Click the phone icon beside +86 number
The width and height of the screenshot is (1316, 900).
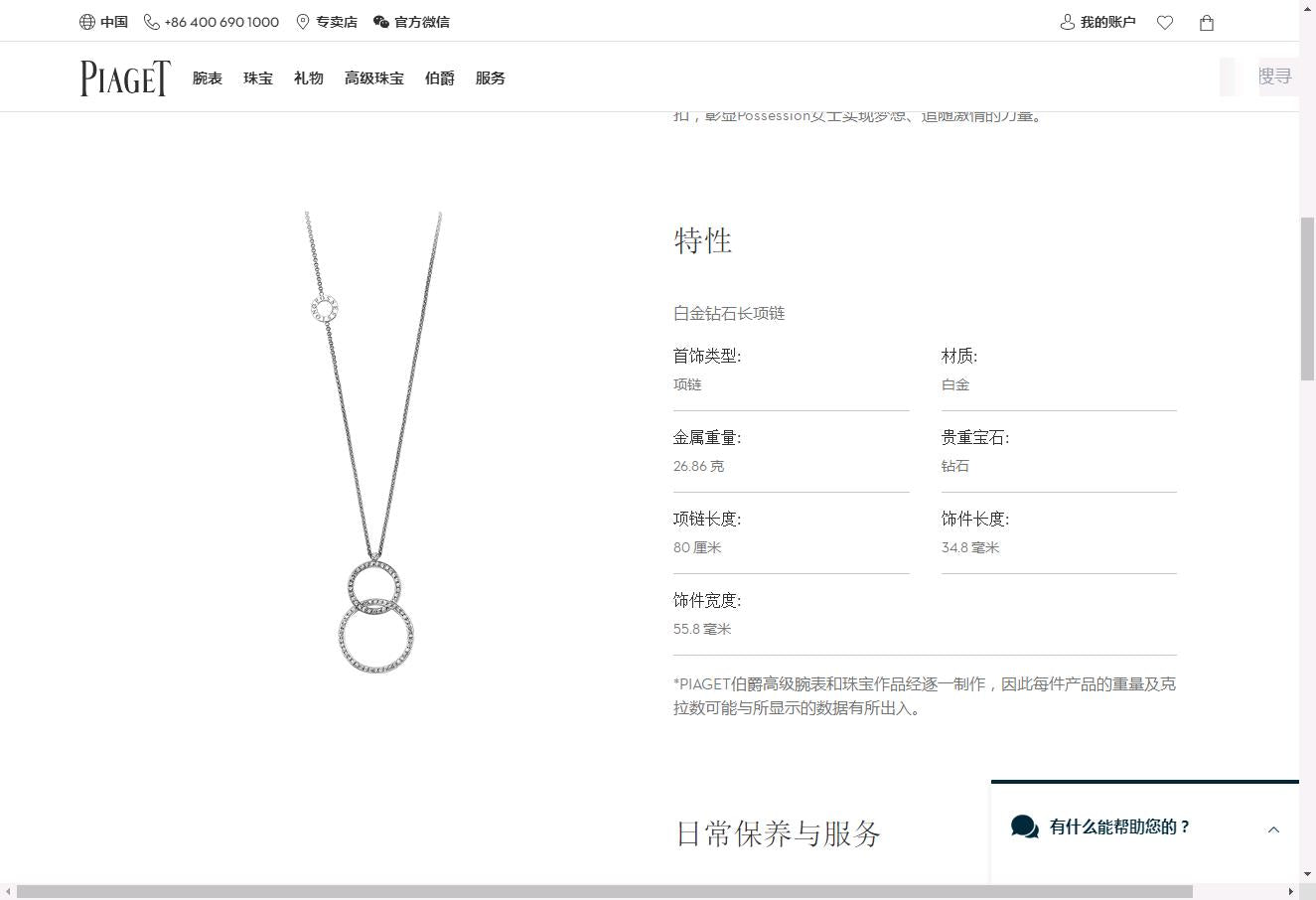tap(152, 22)
